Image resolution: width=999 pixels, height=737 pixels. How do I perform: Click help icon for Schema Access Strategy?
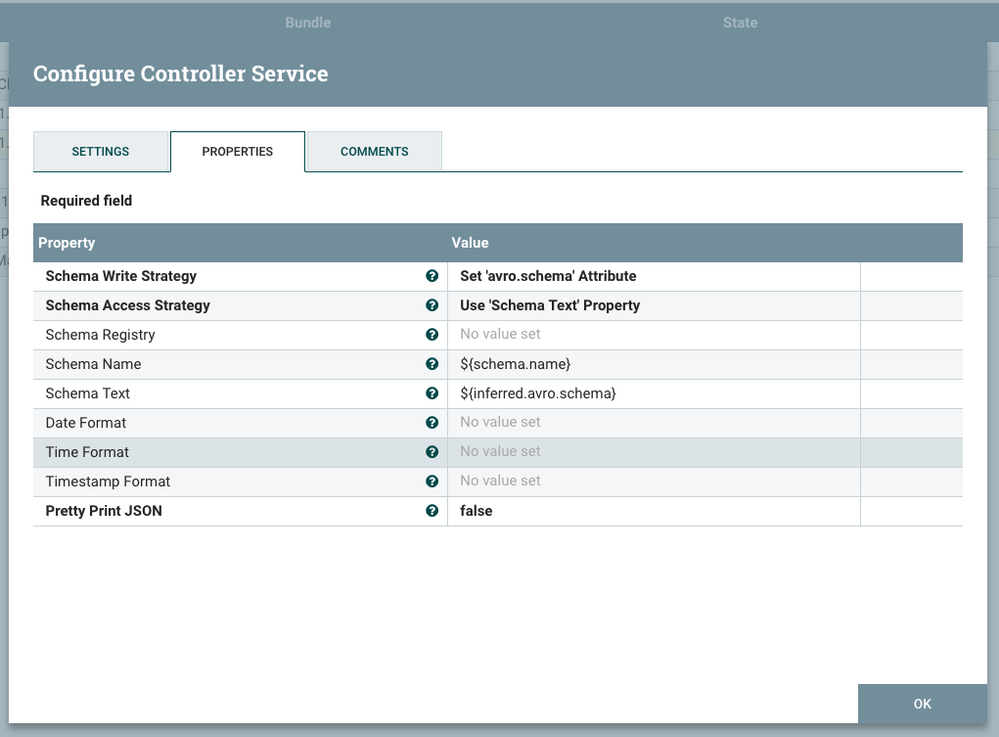pyautogui.click(x=432, y=305)
